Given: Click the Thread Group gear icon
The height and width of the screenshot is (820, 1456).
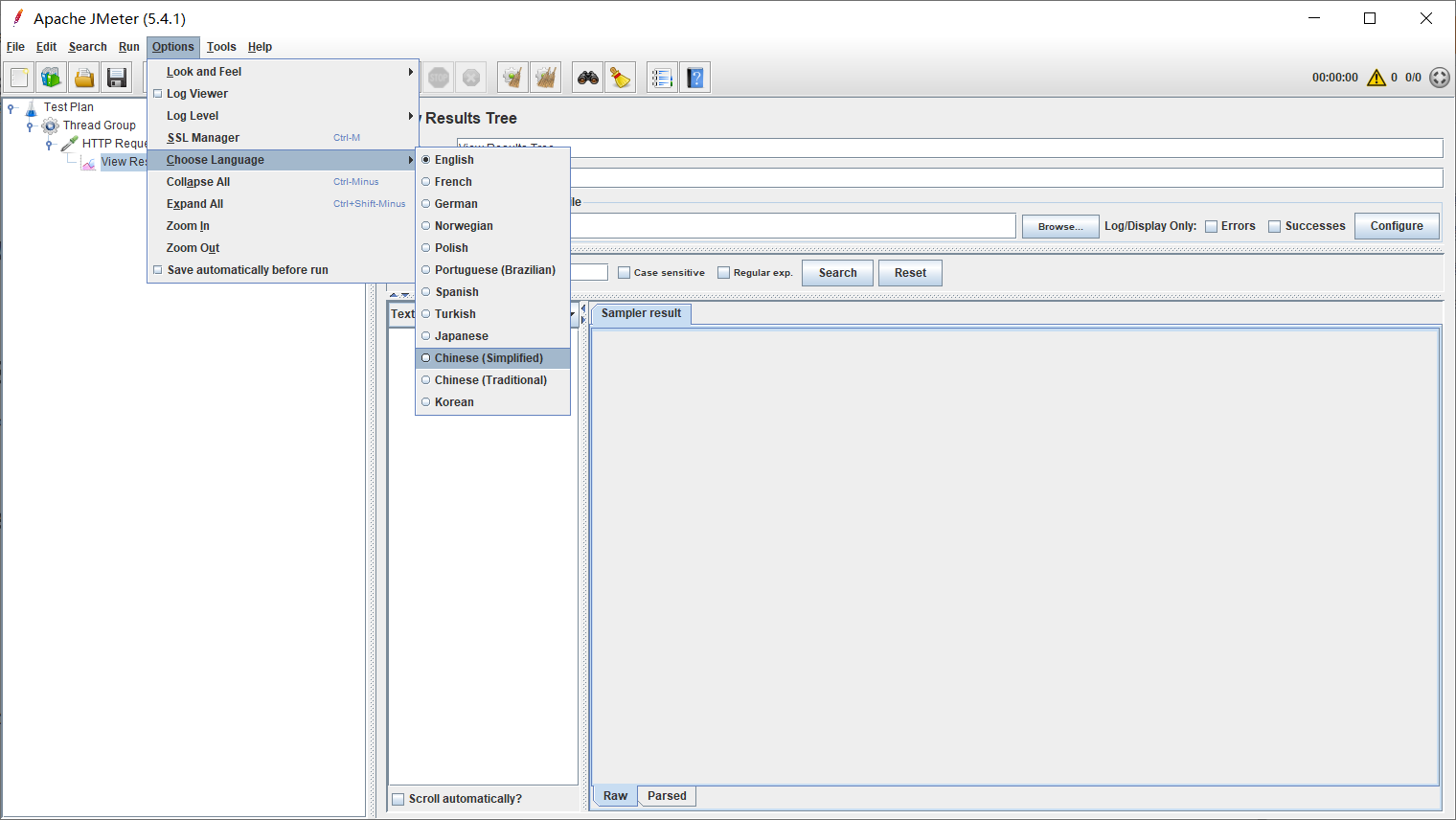Looking at the screenshot, I should tap(51, 125).
